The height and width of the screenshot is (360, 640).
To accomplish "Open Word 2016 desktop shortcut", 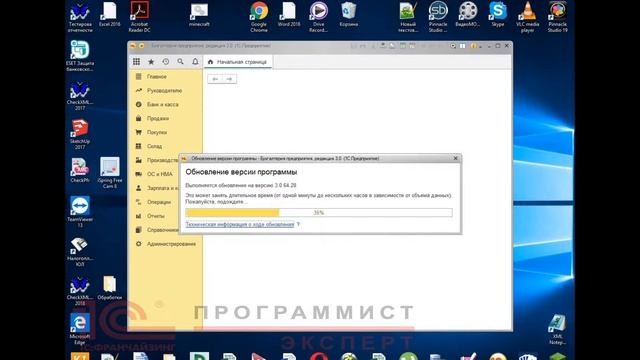I will click(289, 14).
